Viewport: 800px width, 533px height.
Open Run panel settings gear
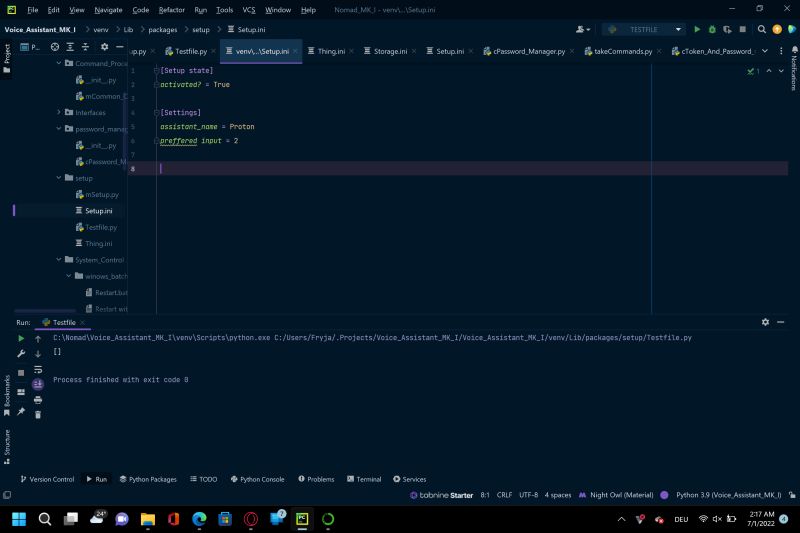[x=765, y=322]
